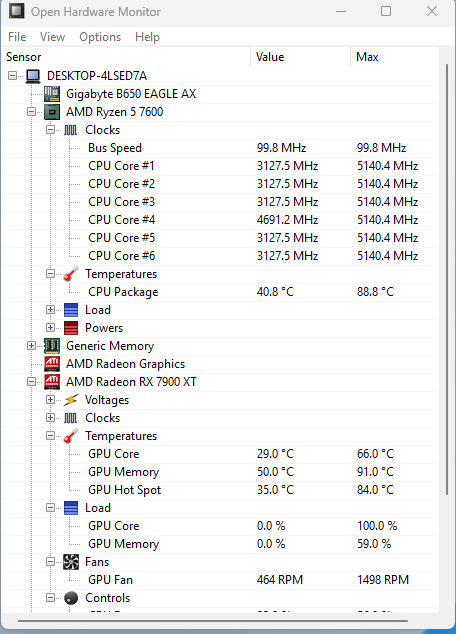Click the ATI icon beside AMD Radeon Graphics
Image resolution: width=456 pixels, height=634 pixels.
tap(52, 364)
